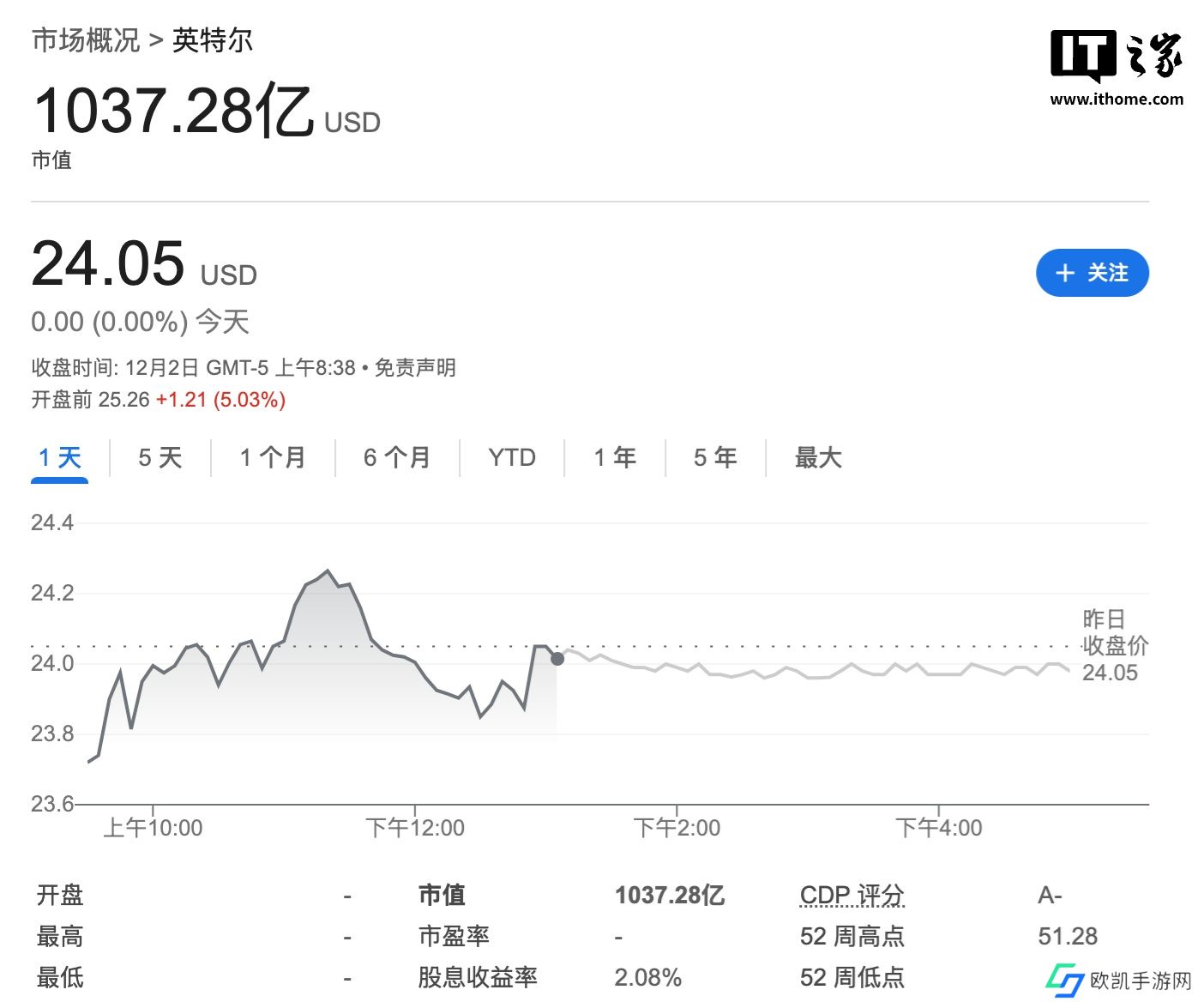Select the 1 天 time range tab
The width and height of the screenshot is (1204, 1002).
click(60, 458)
